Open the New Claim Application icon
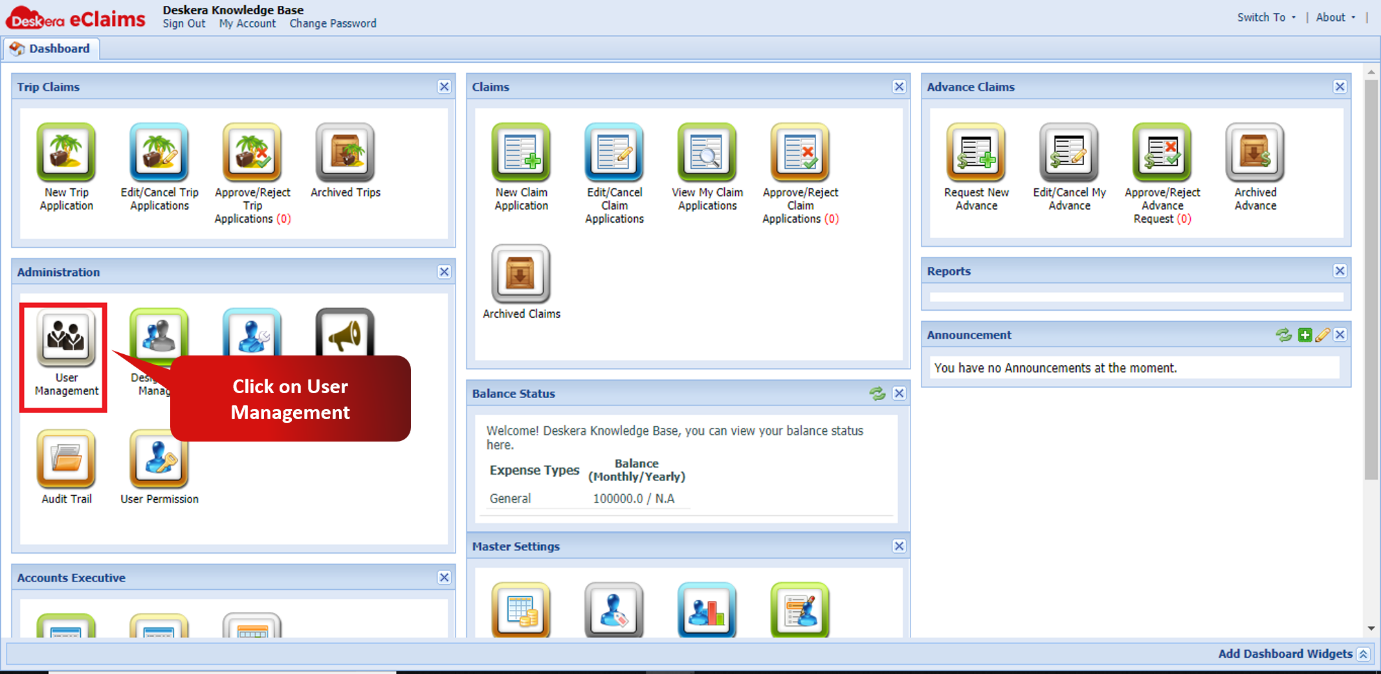The height and width of the screenshot is (674, 1381). (520, 150)
